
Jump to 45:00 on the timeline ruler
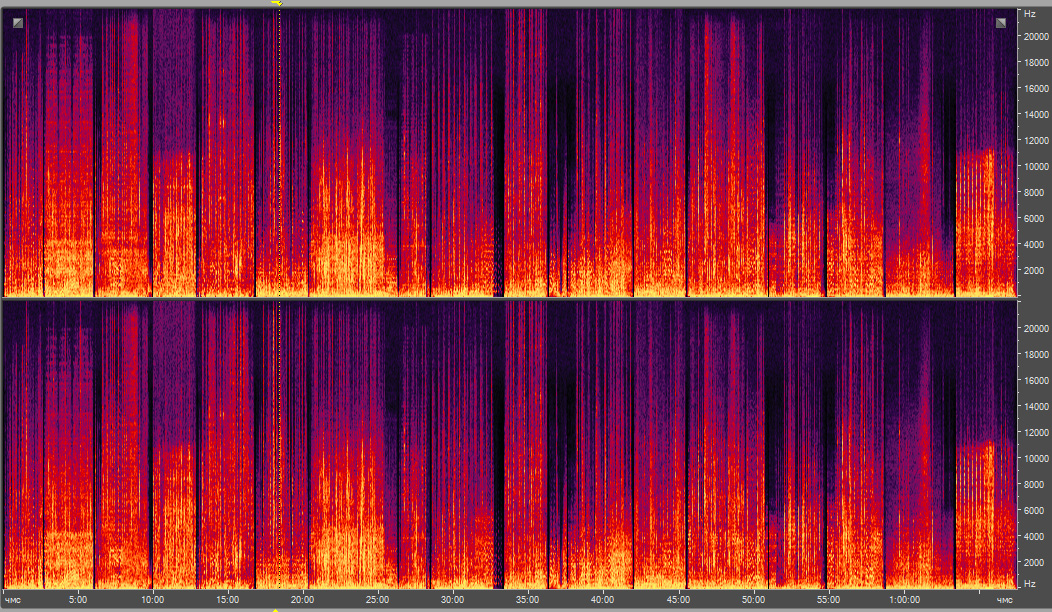678,600
